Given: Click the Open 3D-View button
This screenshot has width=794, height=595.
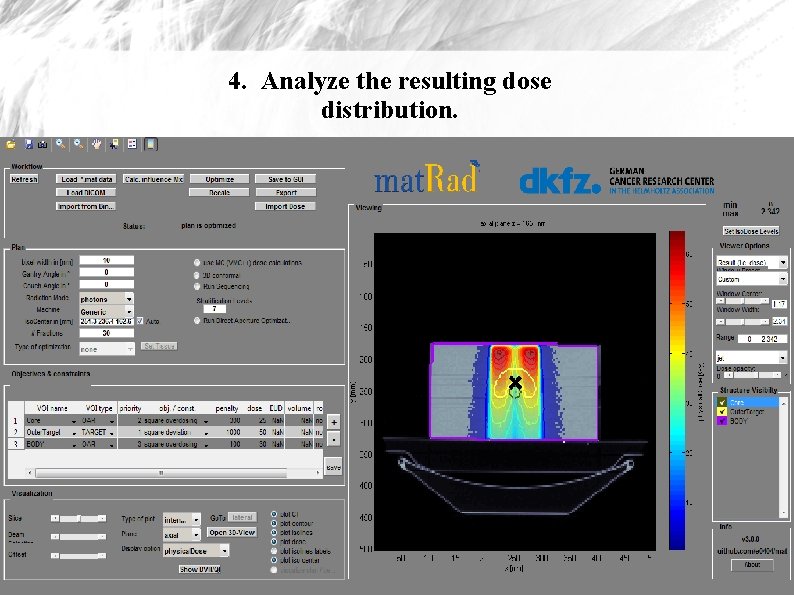Looking at the screenshot, I should (x=232, y=533).
